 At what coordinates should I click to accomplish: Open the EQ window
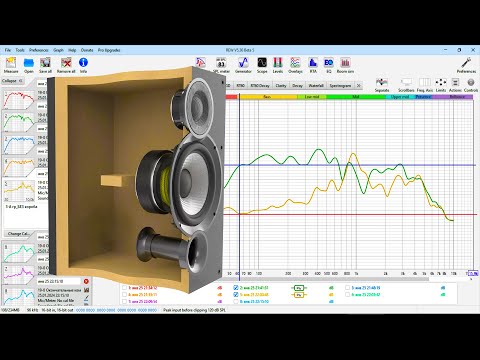coord(329,65)
